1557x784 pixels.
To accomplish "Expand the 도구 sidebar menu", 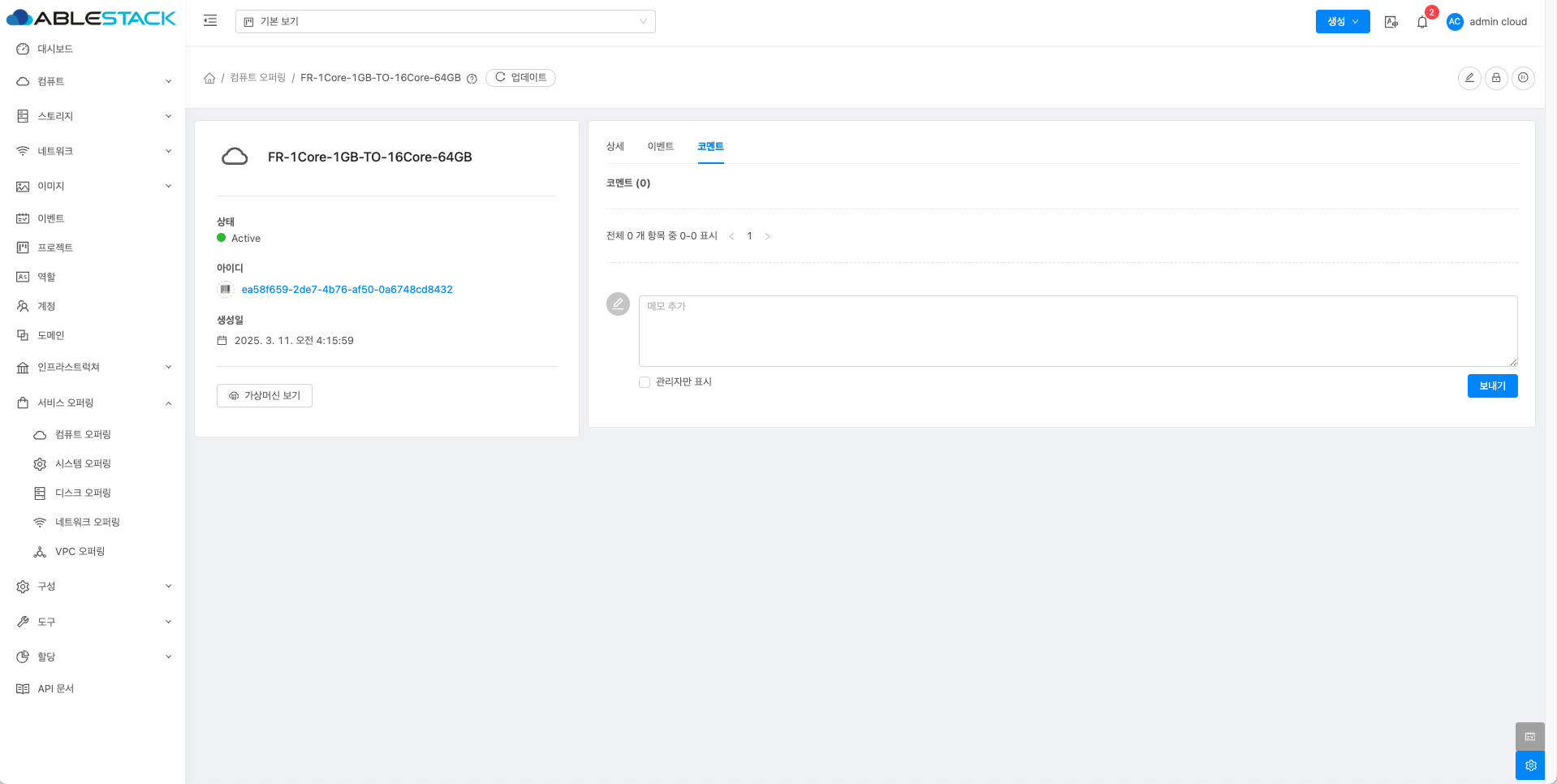I will click(x=93, y=622).
